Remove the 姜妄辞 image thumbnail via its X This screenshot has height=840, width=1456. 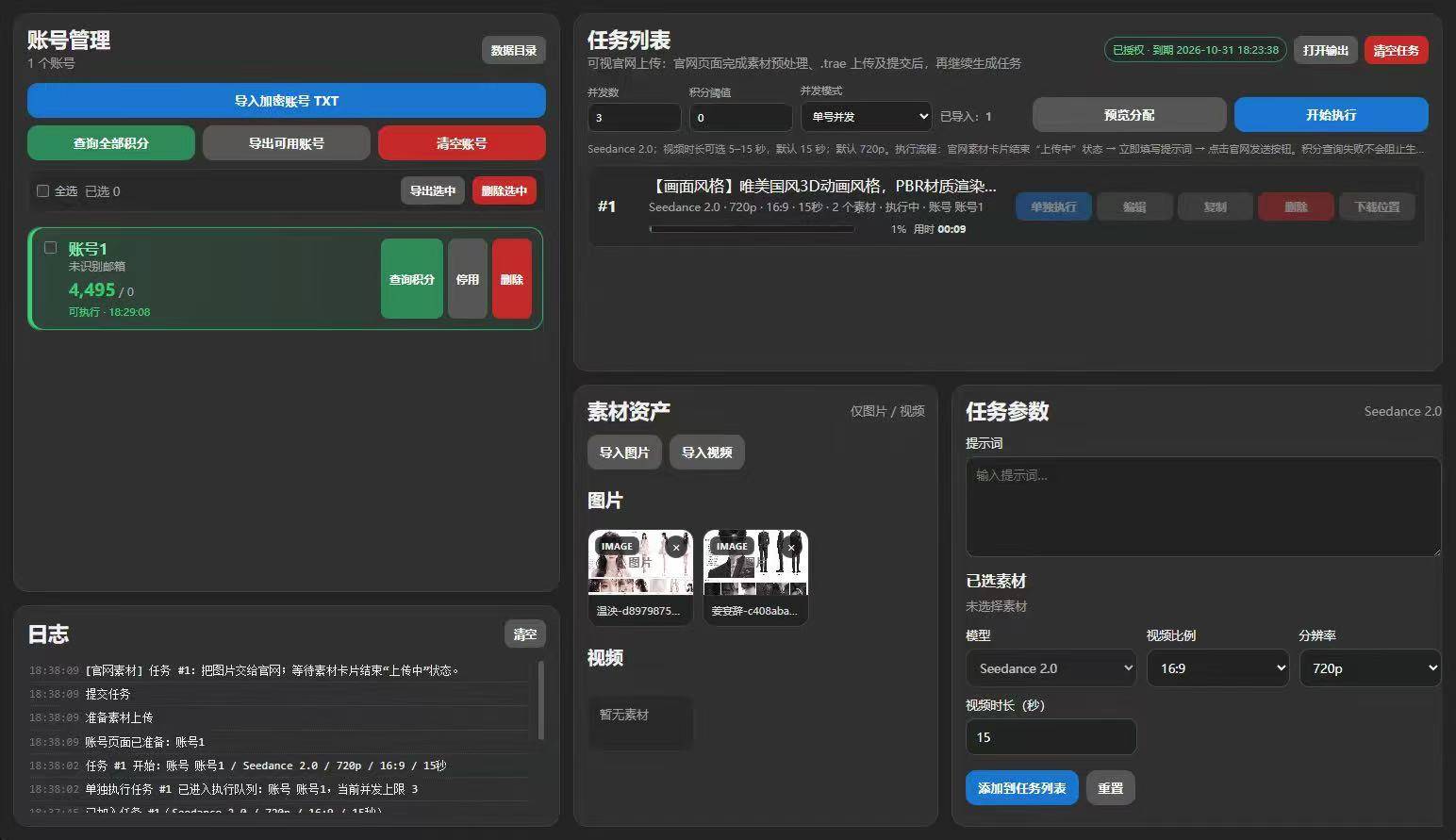(791, 547)
